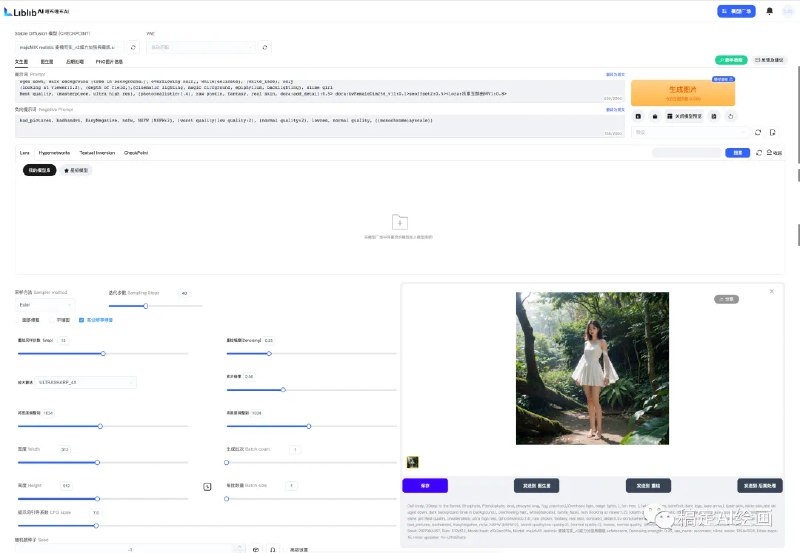Click blue button in top right header
800x553 pixels.
click(x=736, y=11)
